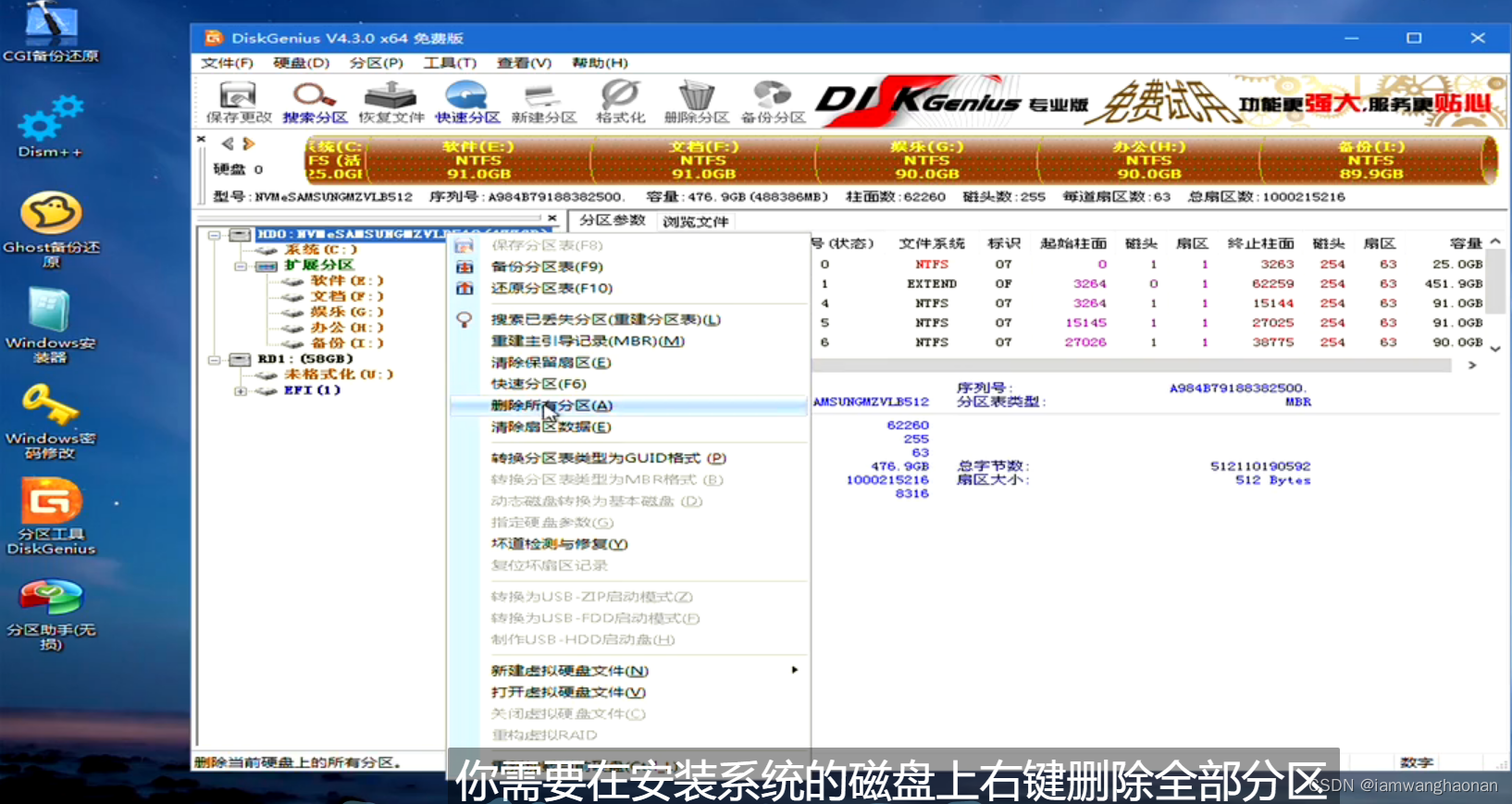The image size is (1512, 804).
Task: Expand 新建虚拟硬盘文件 submenu arrow
Action: [x=794, y=670]
